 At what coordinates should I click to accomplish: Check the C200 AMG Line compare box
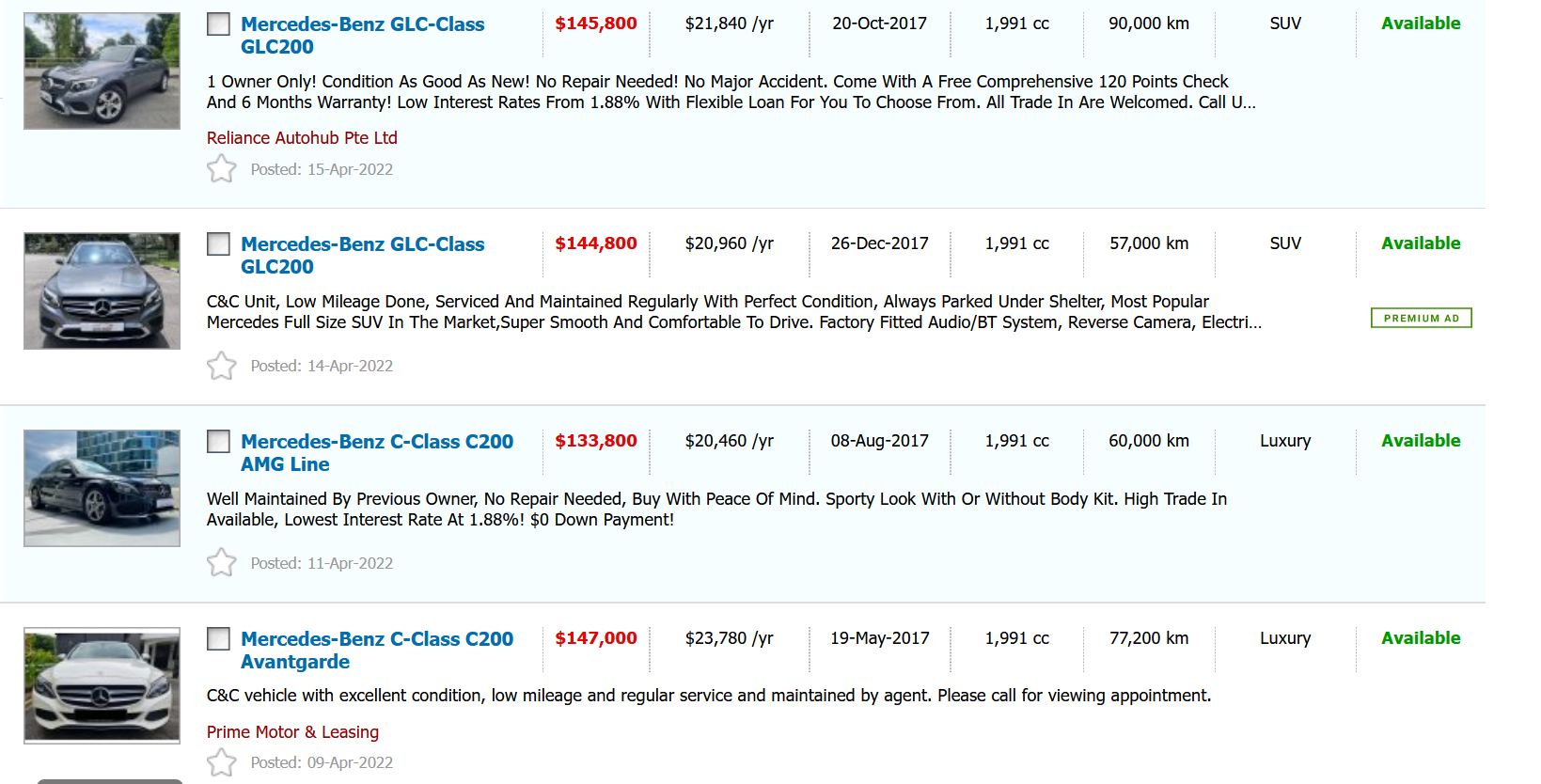pos(218,442)
